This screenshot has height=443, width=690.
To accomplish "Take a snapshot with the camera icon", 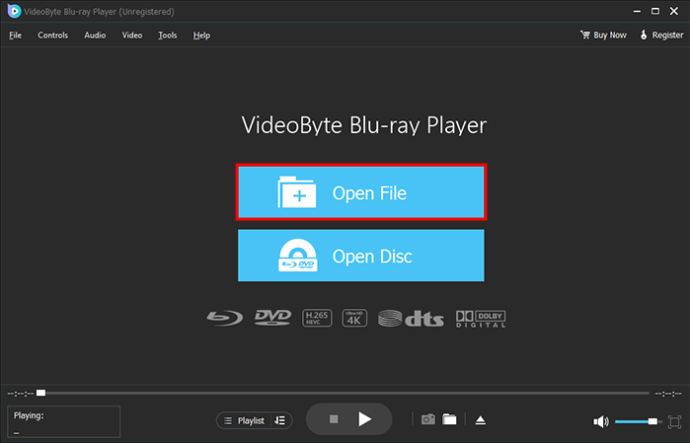I will coord(428,419).
